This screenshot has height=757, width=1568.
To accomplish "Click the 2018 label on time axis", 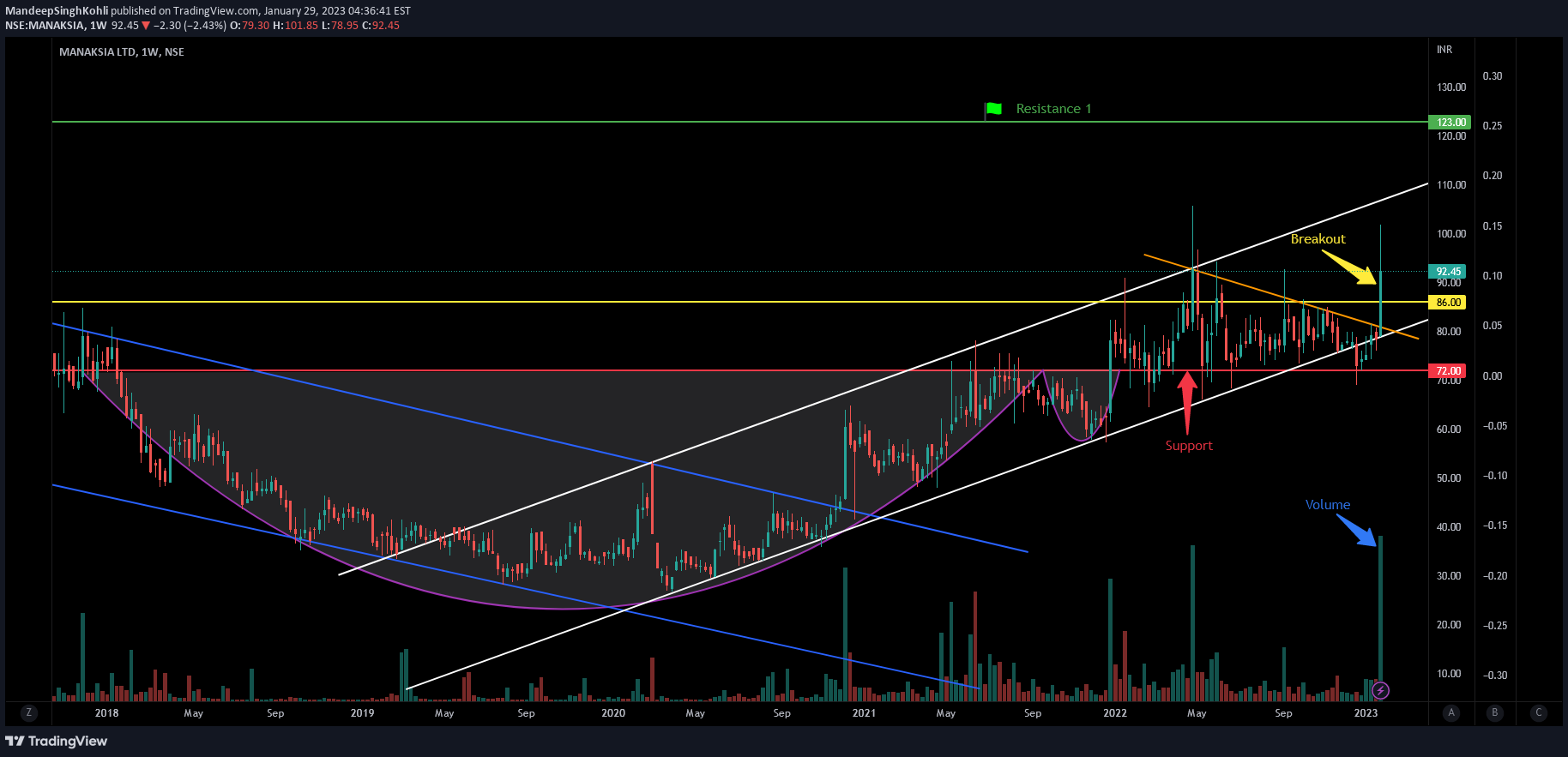I will click(x=106, y=713).
